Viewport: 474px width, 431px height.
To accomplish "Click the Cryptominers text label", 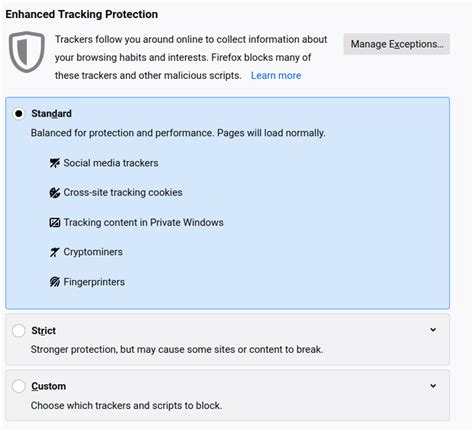I will 93,252.
